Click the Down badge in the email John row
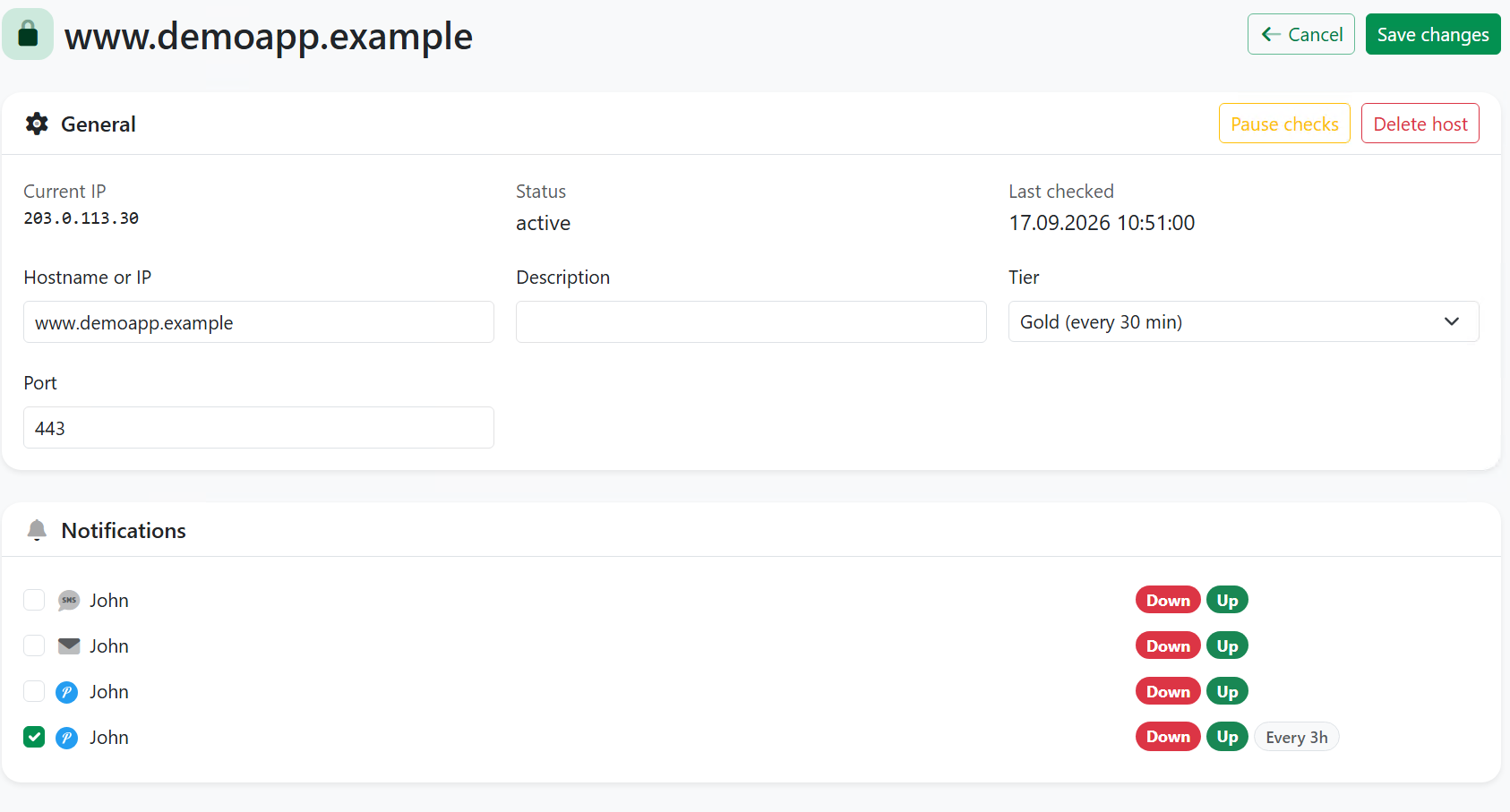The width and height of the screenshot is (1510, 812). (x=1168, y=645)
